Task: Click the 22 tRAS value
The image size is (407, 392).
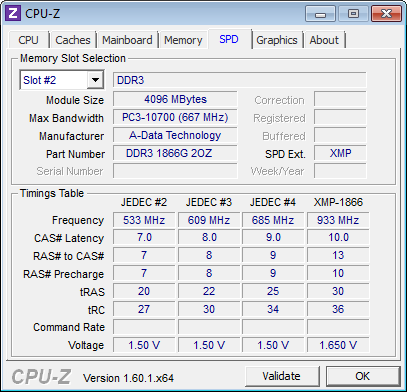Action: tap(209, 291)
